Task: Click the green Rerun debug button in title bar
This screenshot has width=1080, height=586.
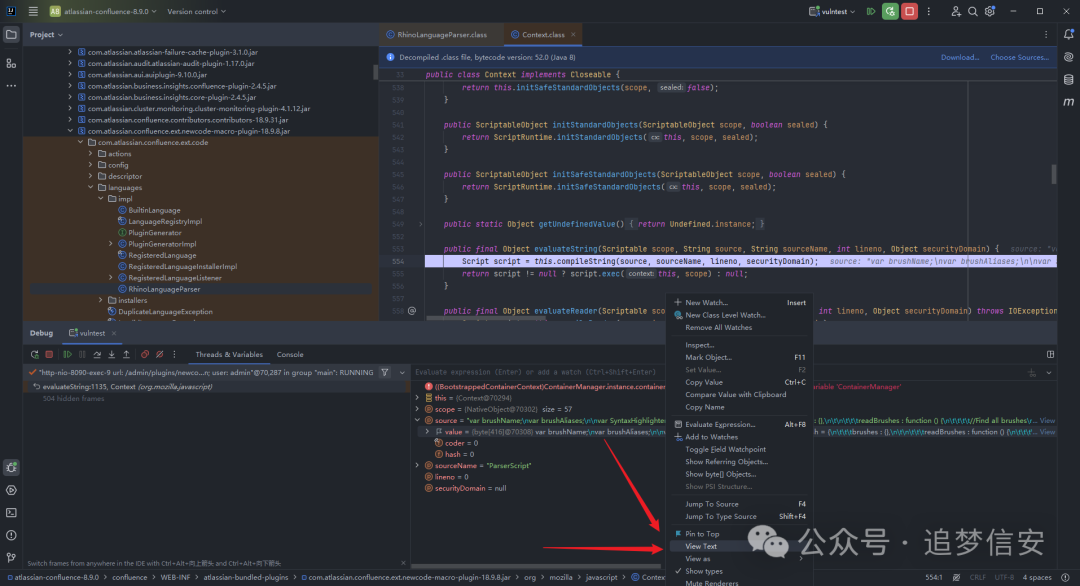Action: point(890,11)
